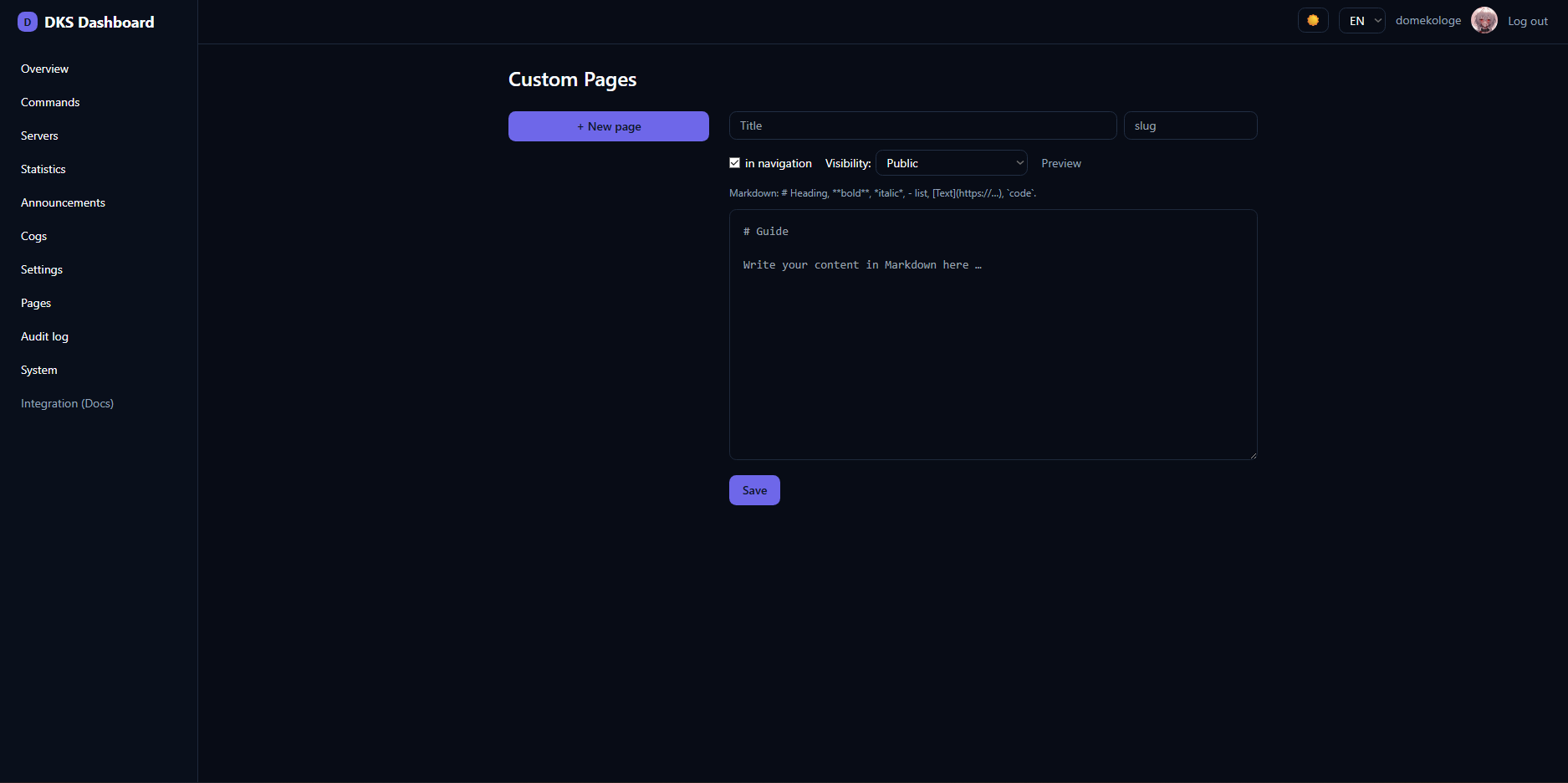Open the Visibility Public dropdown

952,163
